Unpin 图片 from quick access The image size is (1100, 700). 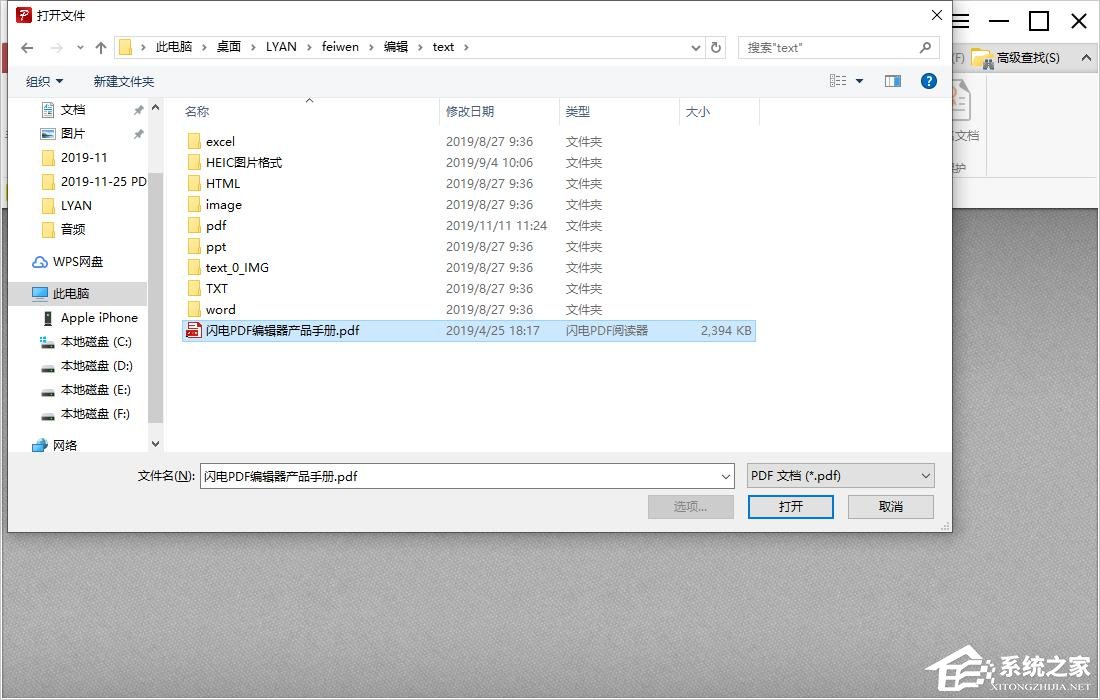[x=137, y=133]
